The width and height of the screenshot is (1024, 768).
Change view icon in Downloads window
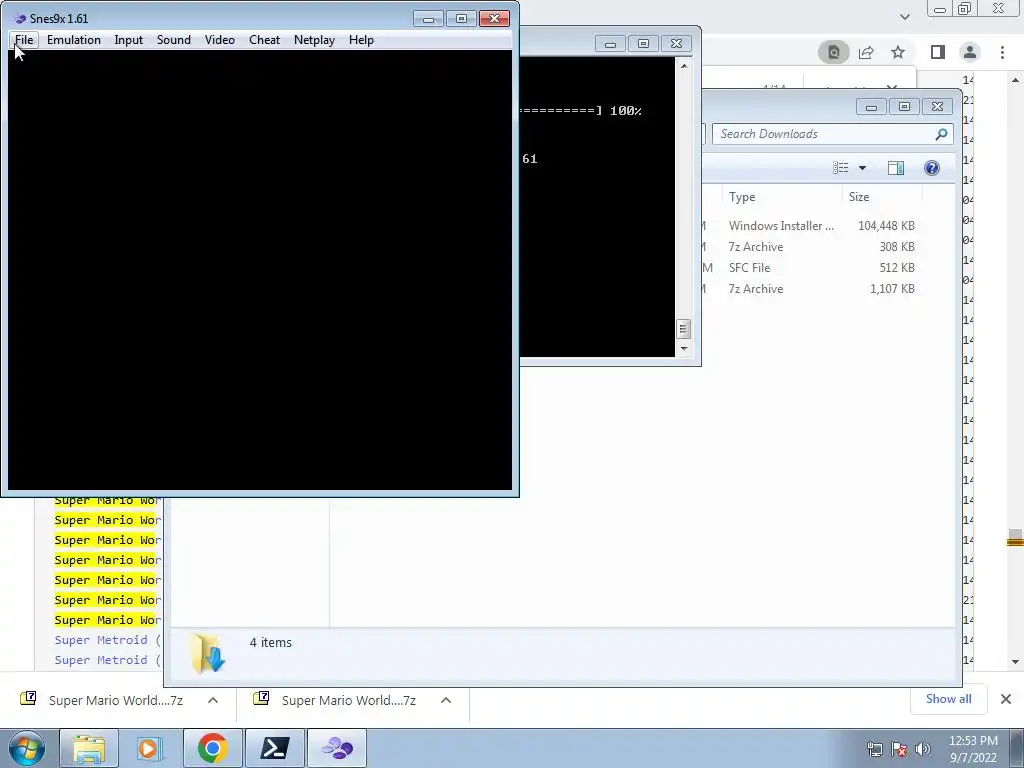(x=840, y=168)
